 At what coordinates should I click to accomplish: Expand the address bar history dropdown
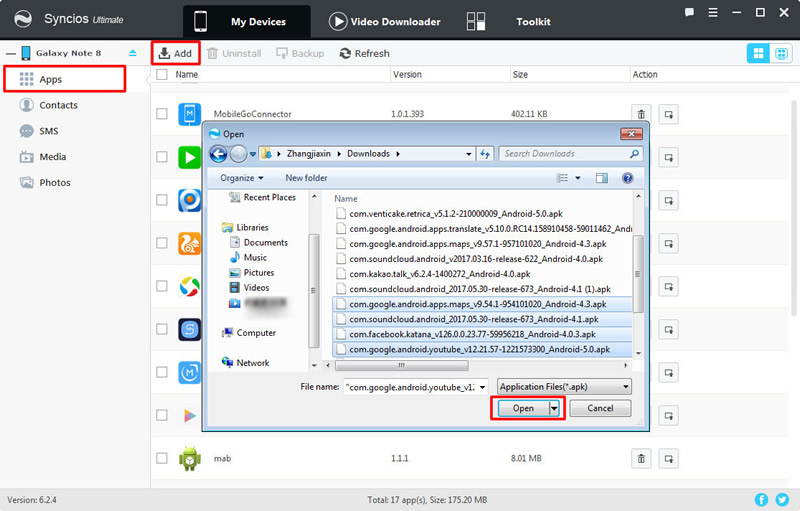pyautogui.click(x=468, y=154)
